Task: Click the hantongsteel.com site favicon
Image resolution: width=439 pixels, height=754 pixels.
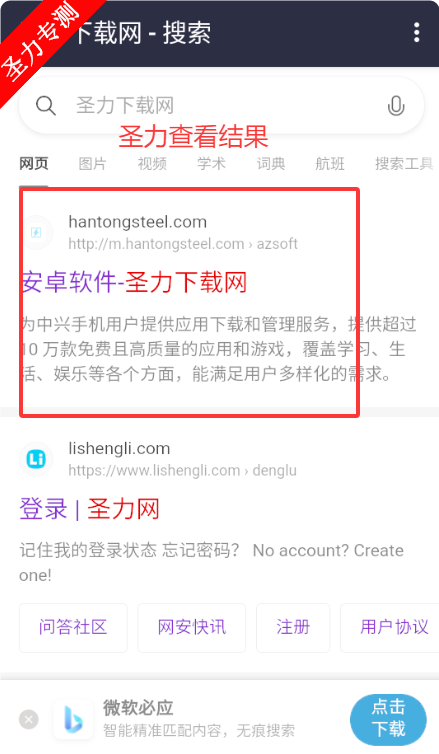Action: 37,233
